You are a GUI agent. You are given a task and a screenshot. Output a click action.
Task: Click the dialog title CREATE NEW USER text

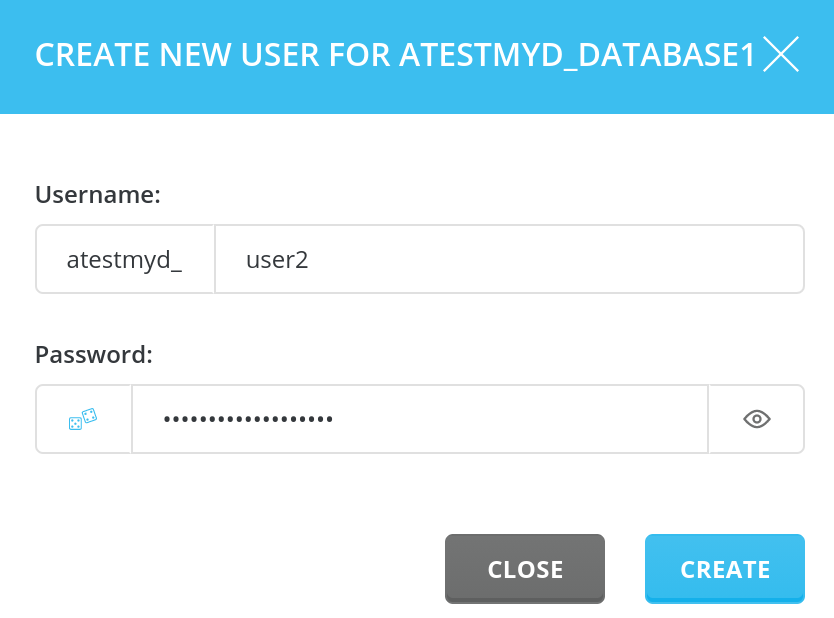tap(395, 55)
